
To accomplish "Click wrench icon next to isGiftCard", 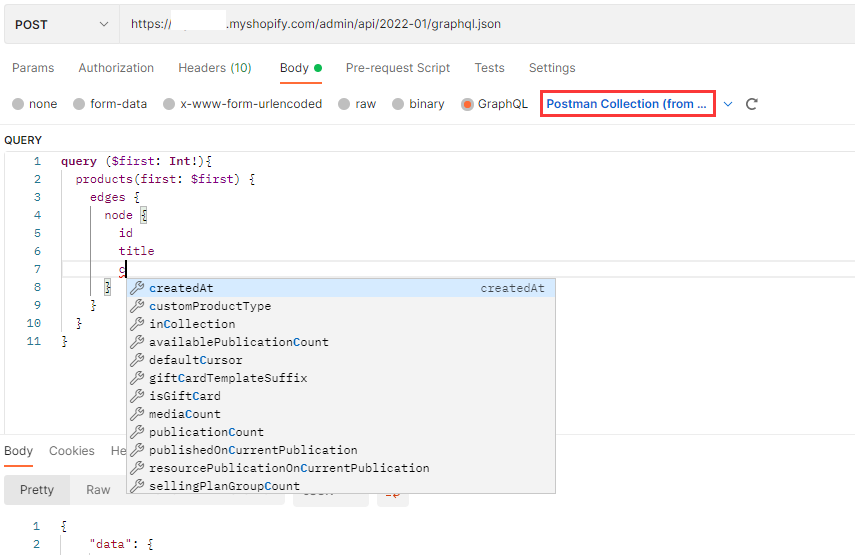I will [138, 396].
